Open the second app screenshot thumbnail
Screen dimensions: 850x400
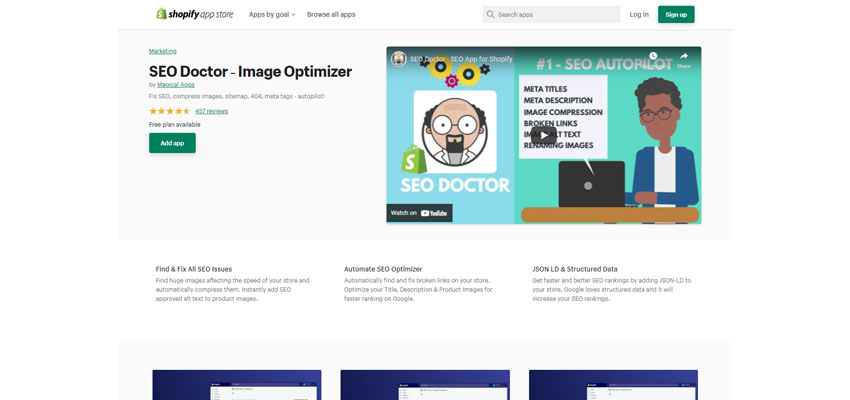pos(425,385)
